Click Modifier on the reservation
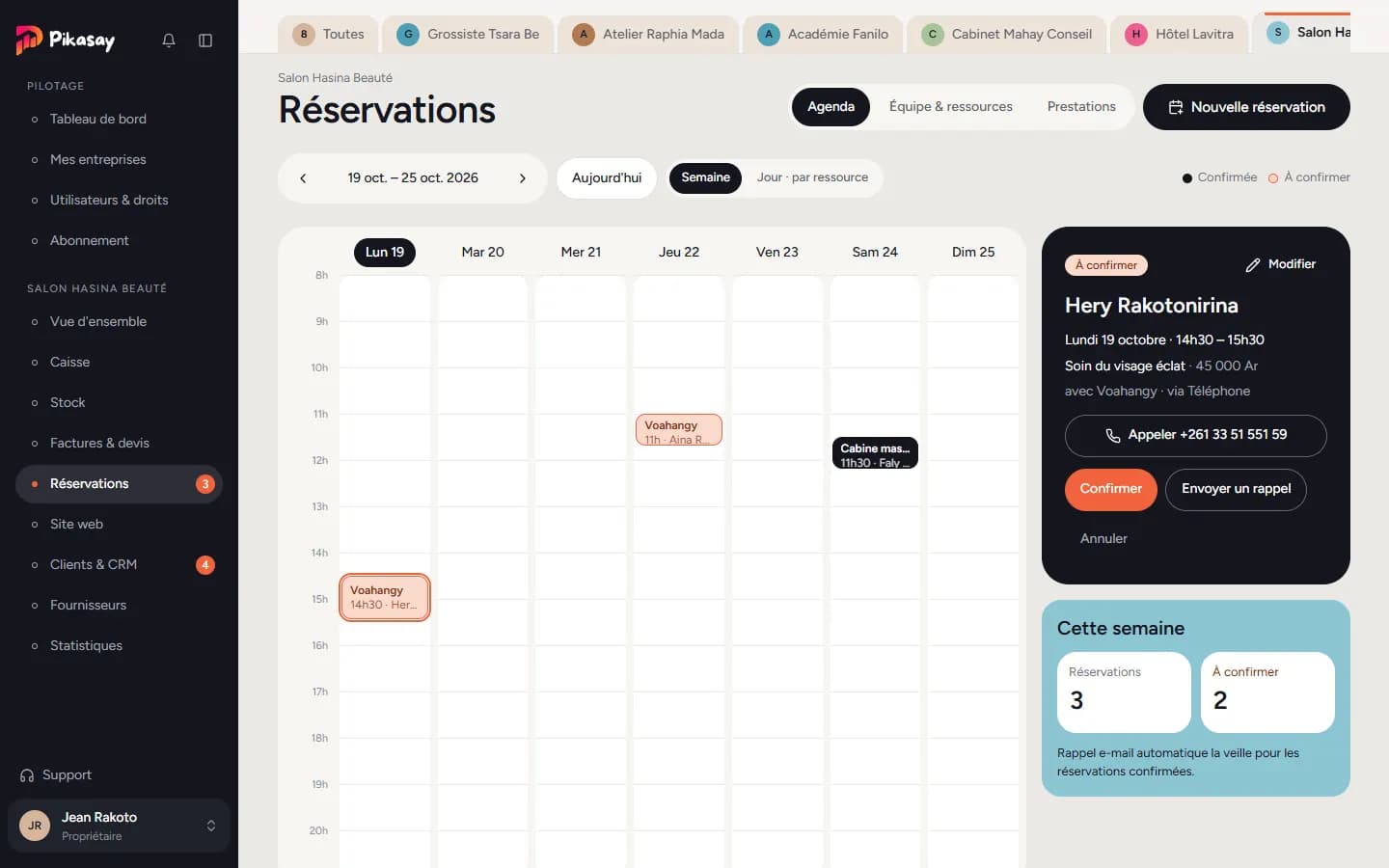Viewport: 1389px width, 868px height. coord(1281,264)
